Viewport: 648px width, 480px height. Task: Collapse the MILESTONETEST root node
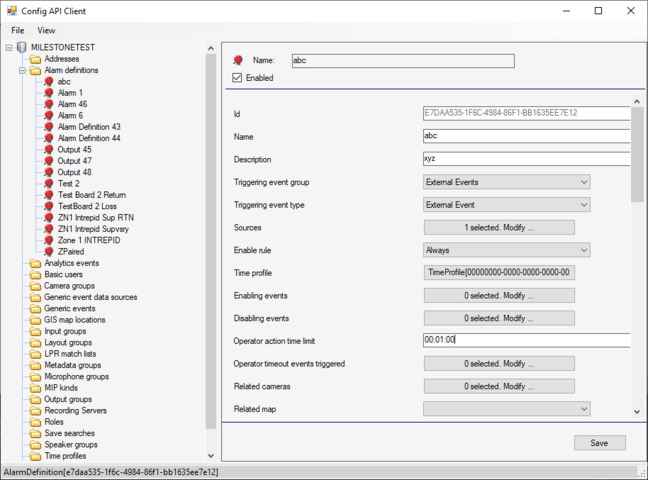(8, 47)
